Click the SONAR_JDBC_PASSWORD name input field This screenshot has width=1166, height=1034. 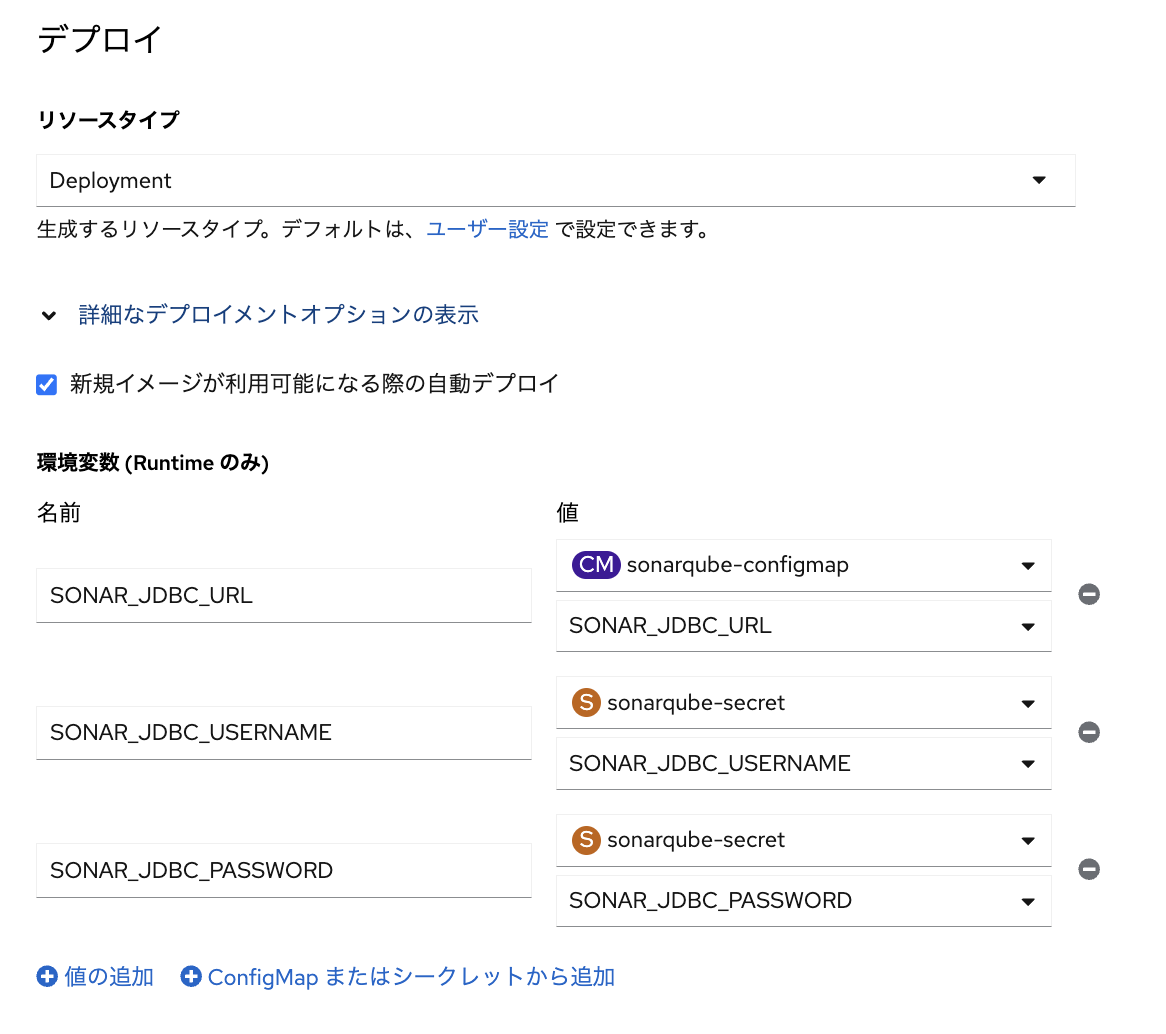pyautogui.click(x=283, y=870)
